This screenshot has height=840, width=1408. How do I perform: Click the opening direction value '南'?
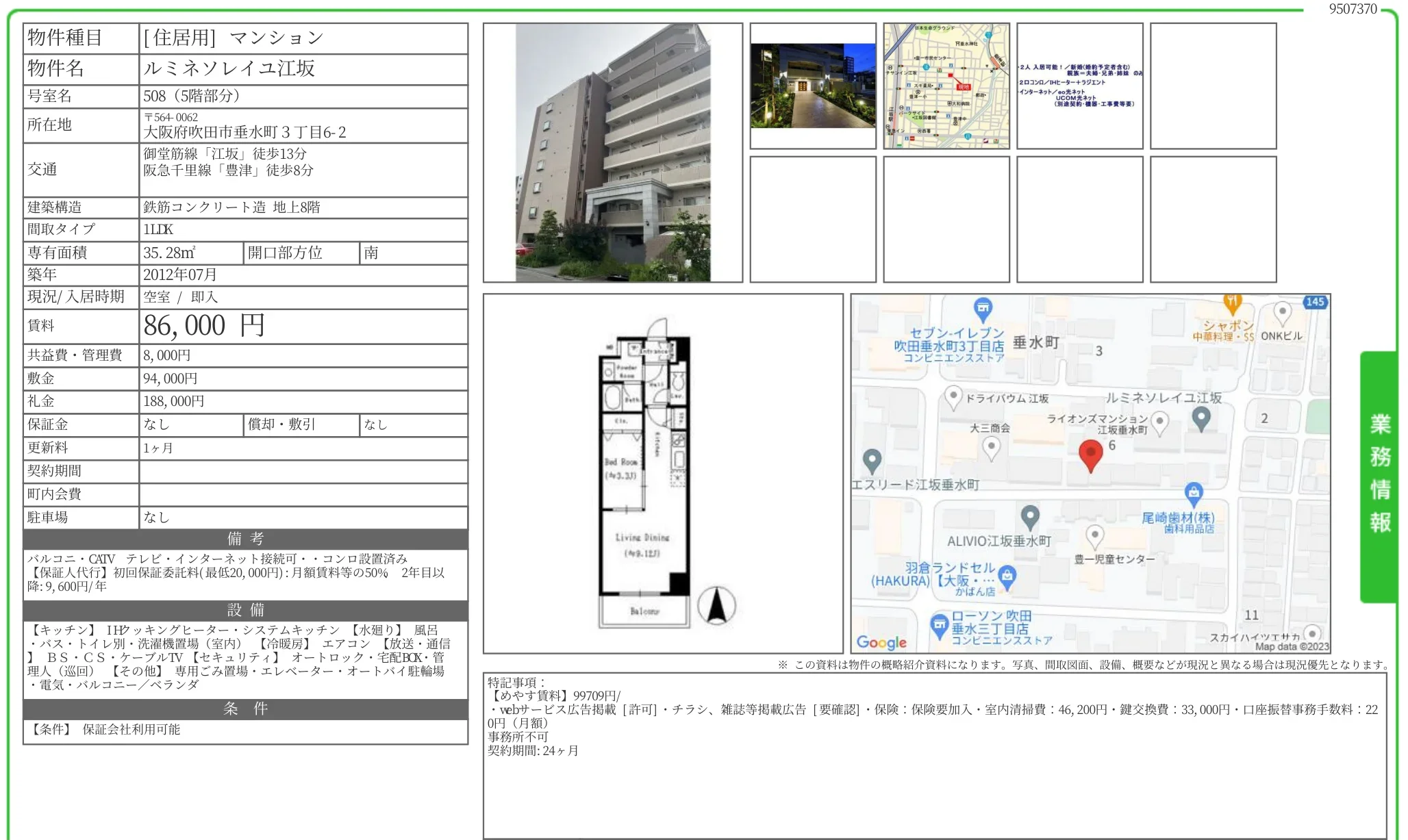(371, 253)
